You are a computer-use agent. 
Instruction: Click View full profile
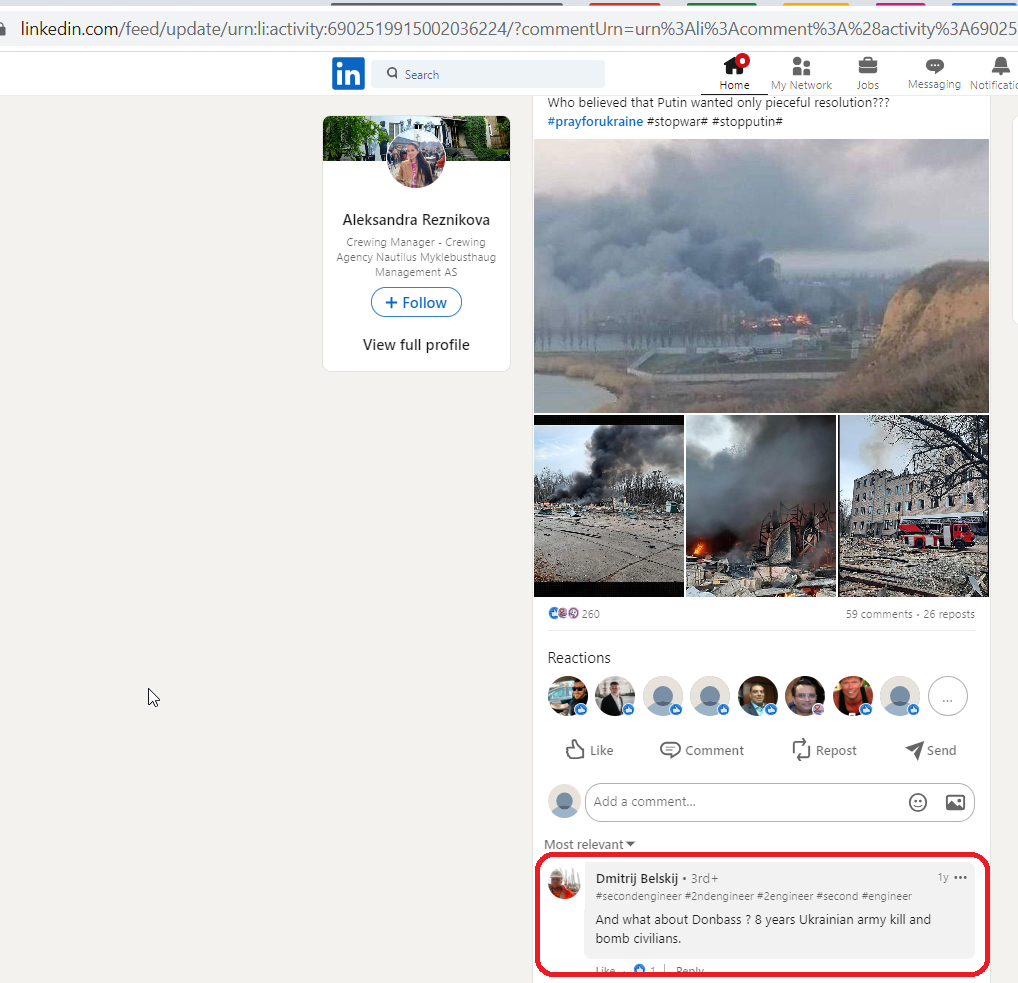pyautogui.click(x=416, y=345)
